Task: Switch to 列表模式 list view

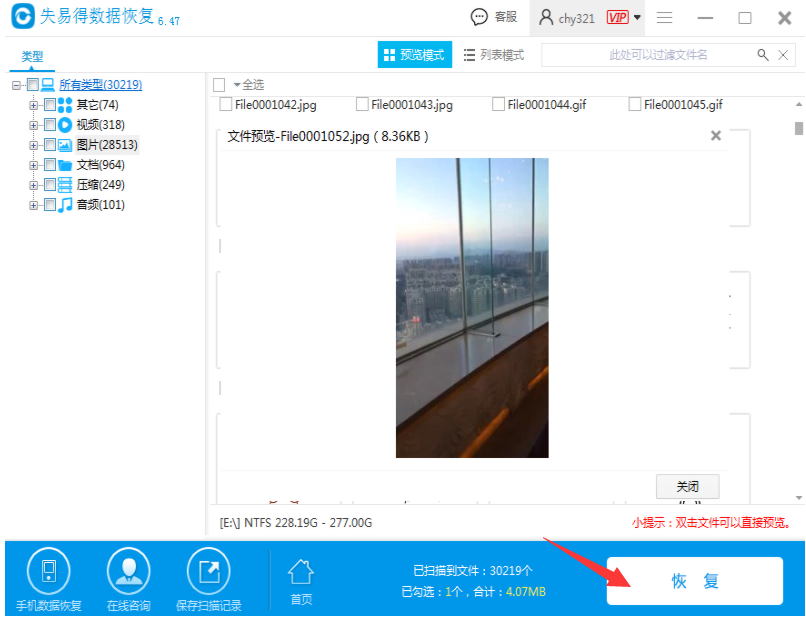Action: click(x=494, y=55)
